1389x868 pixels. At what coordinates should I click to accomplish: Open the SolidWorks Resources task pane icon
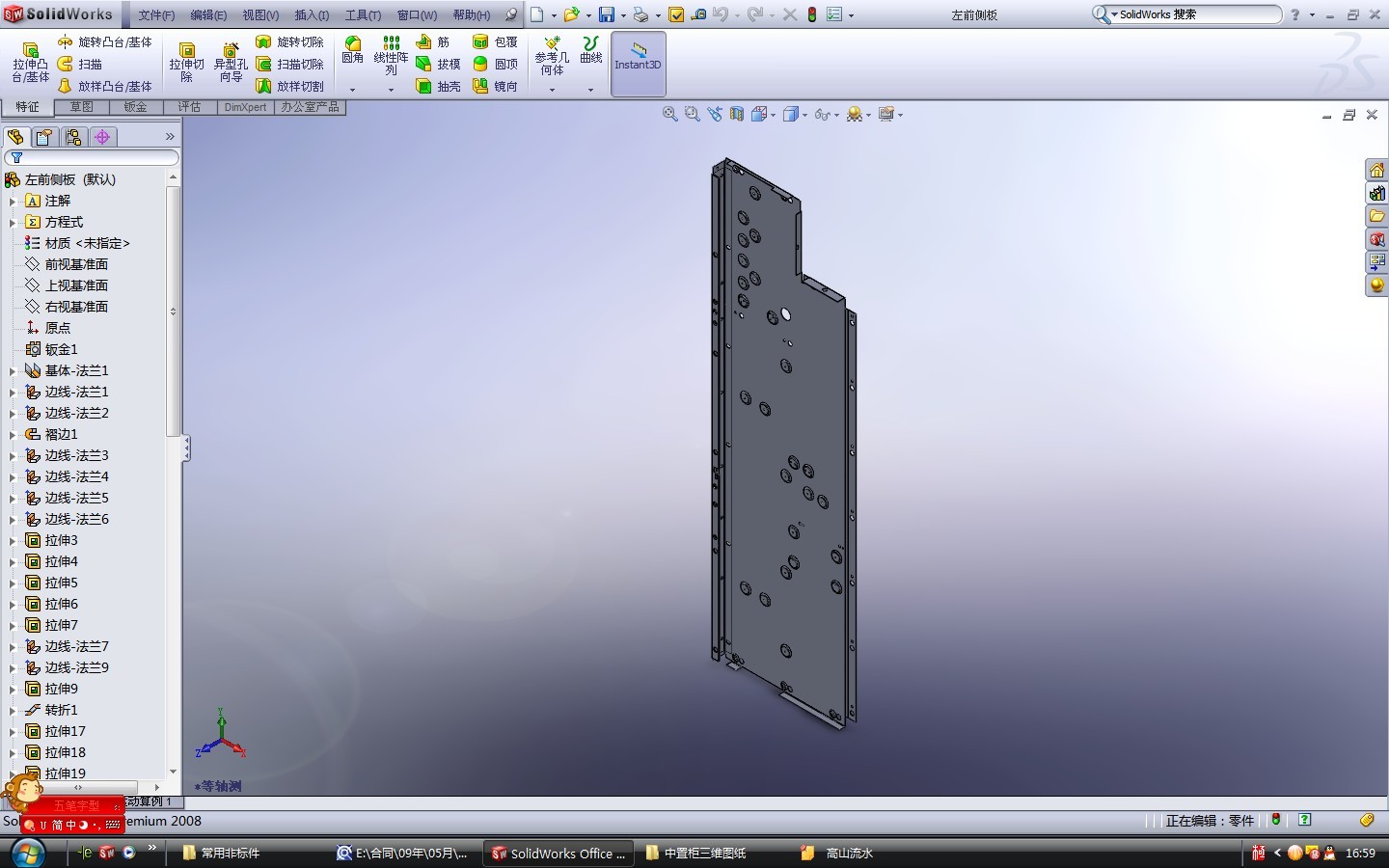[1376, 170]
